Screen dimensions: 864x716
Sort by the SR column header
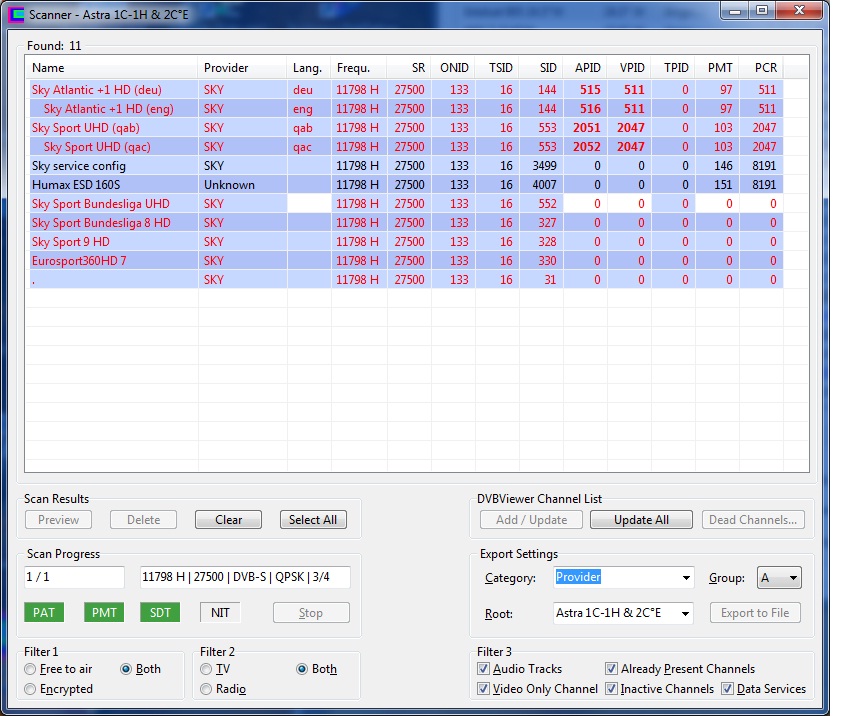click(x=409, y=68)
